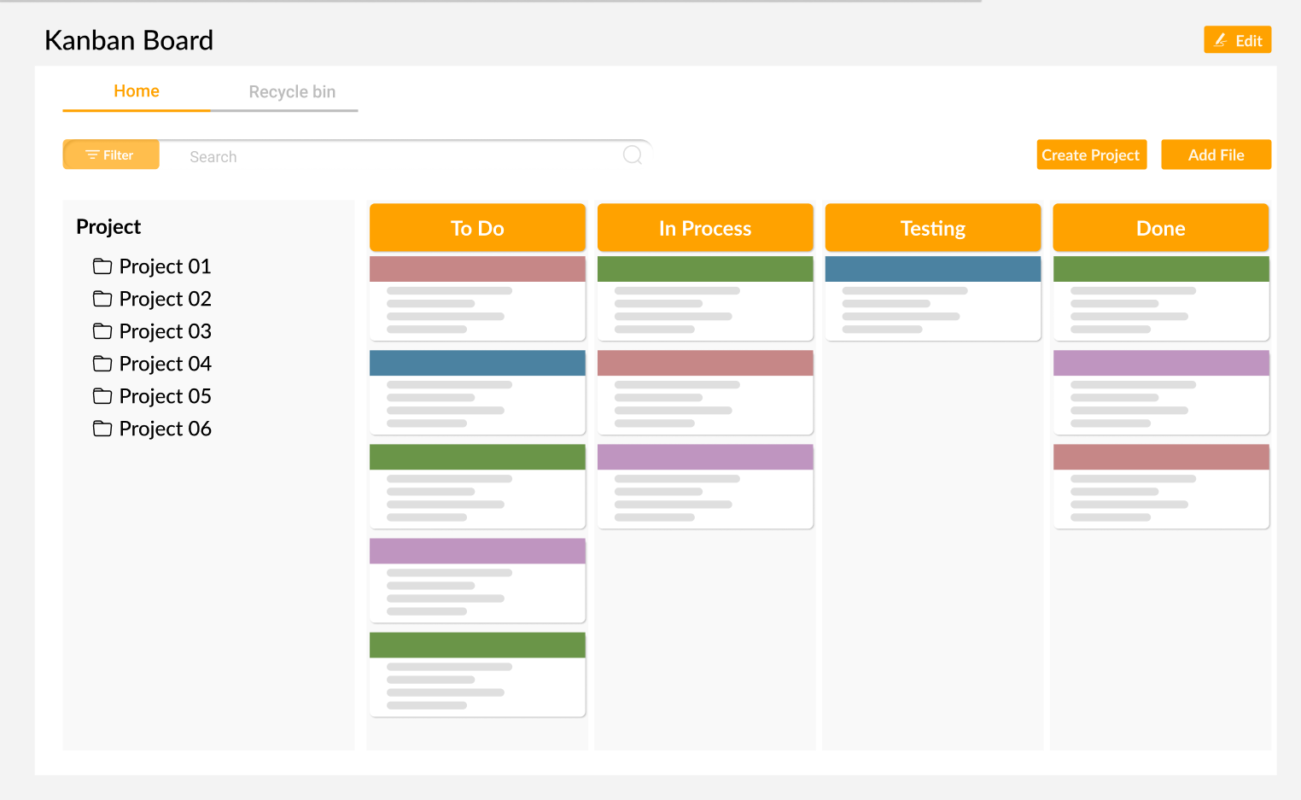Open the folder icon next to Project 04

tap(102, 363)
